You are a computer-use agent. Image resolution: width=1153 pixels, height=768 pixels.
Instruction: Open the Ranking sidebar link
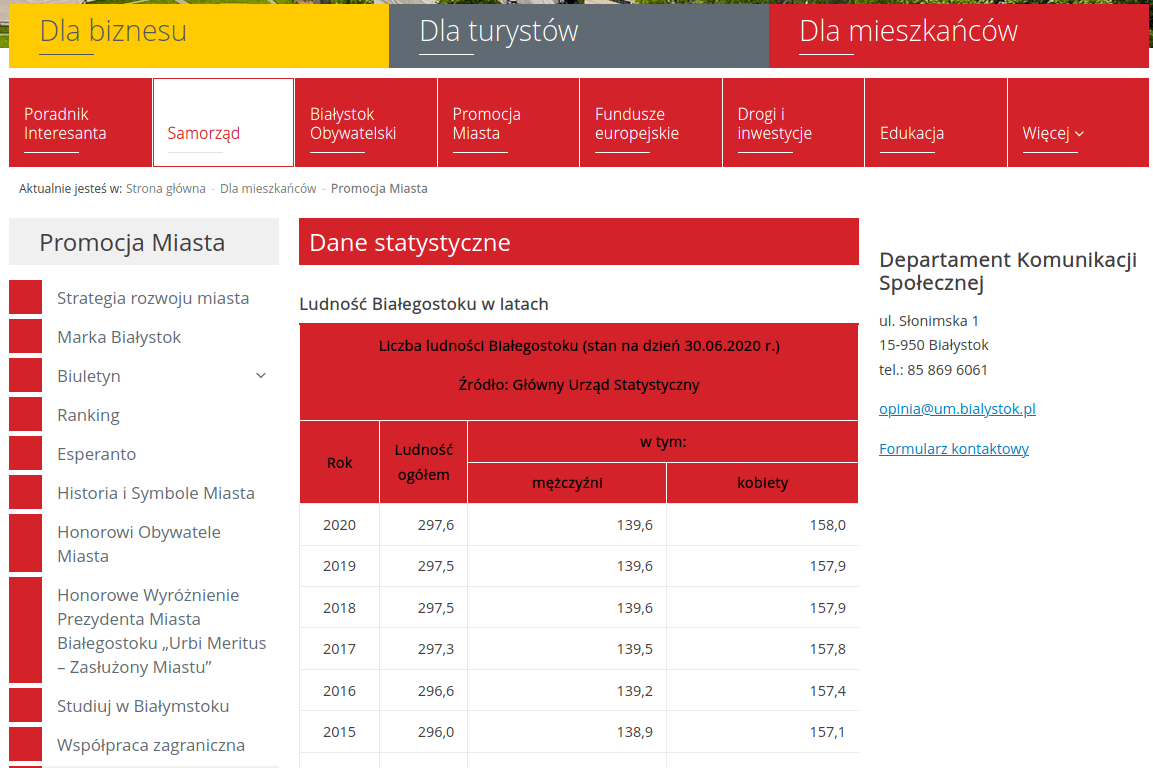88,415
